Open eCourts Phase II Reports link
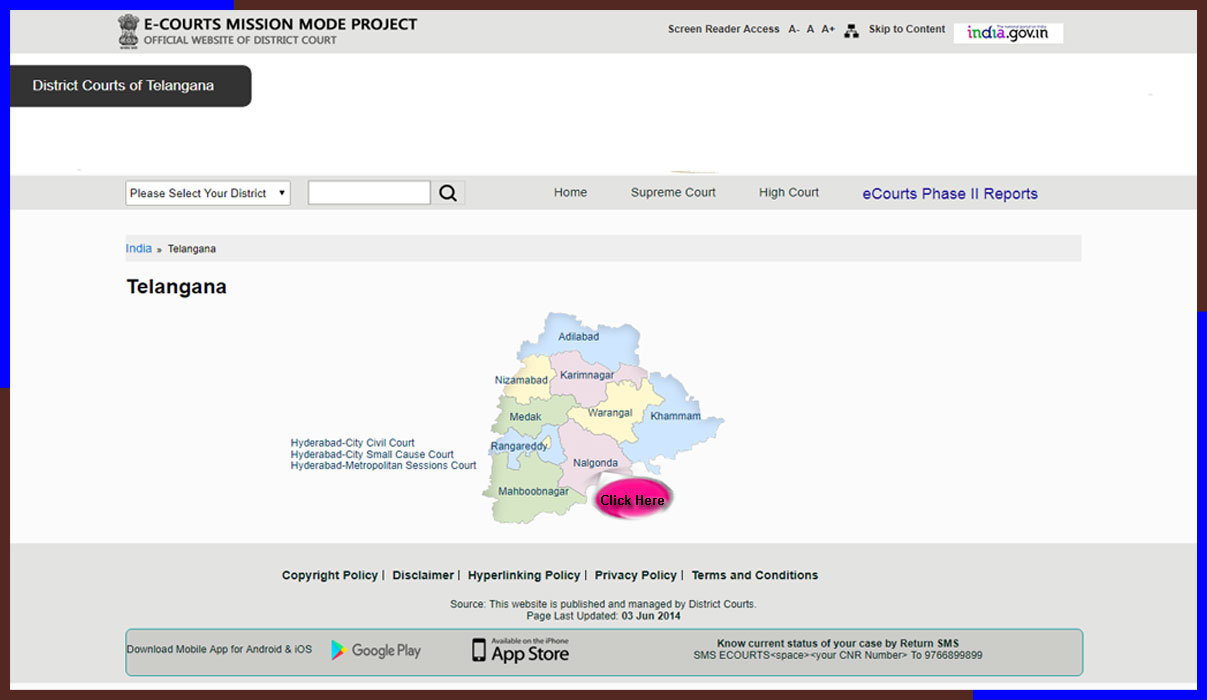 [x=950, y=194]
